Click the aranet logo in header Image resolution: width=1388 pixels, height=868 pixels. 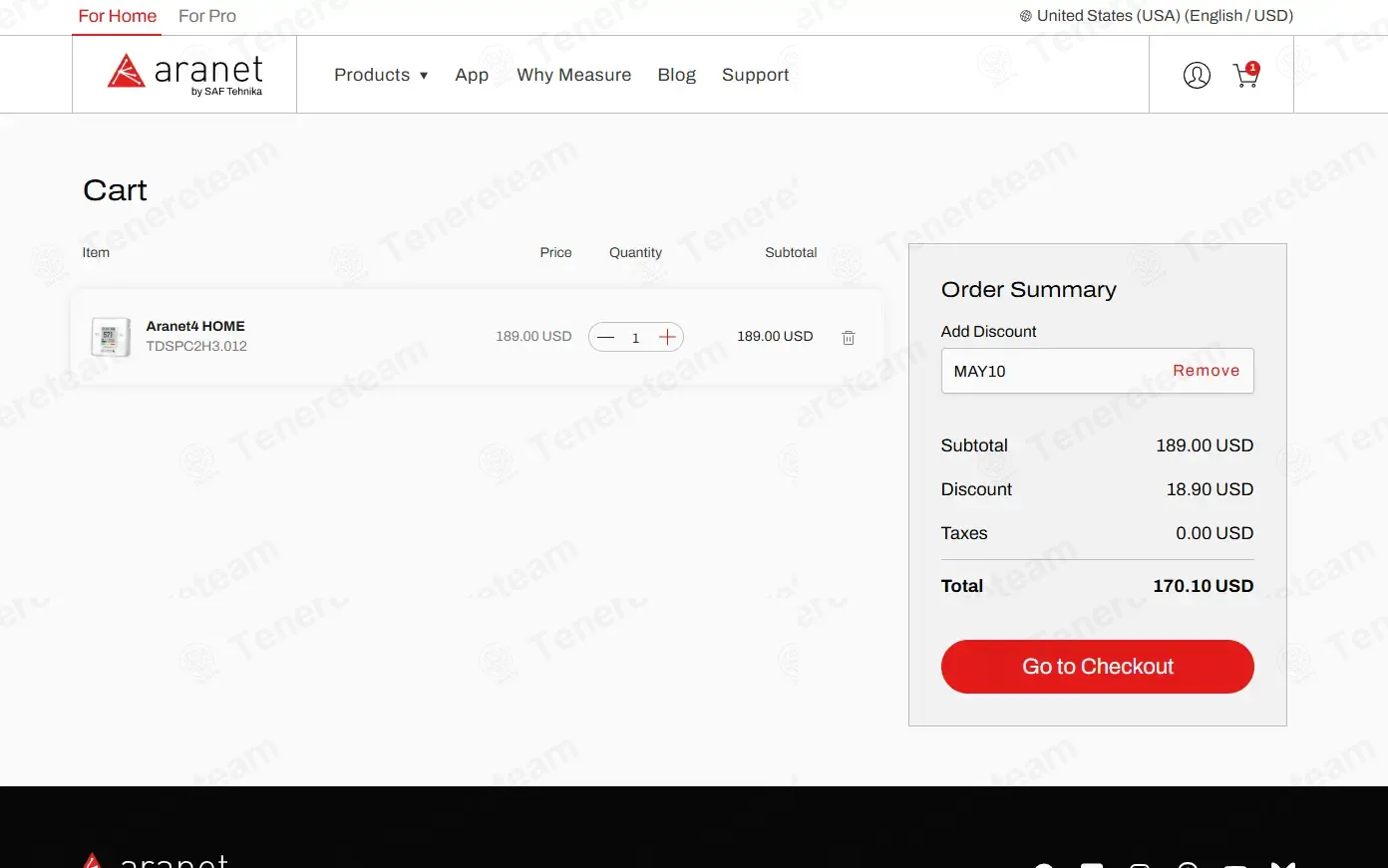[x=184, y=74]
